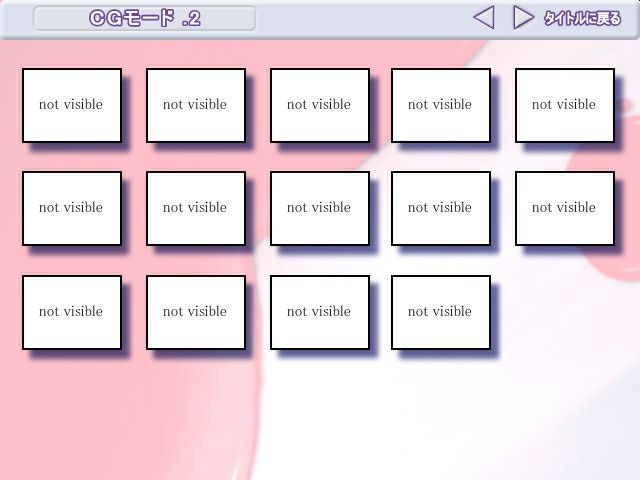The height and width of the screenshot is (480, 640).
Task: Click タイトルに戻る to return to title
Action: point(582,18)
